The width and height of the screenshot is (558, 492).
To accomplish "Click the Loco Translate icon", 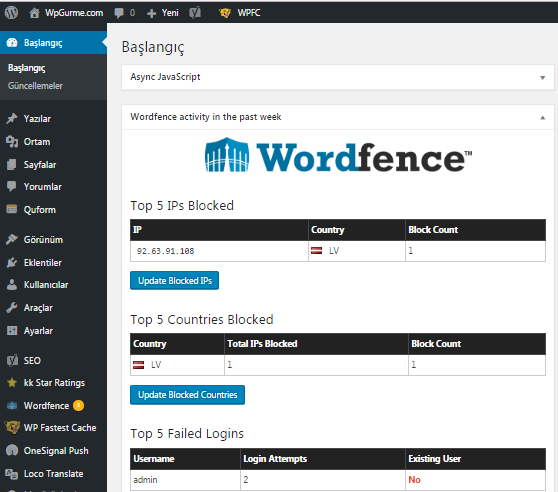I will click(12, 474).
